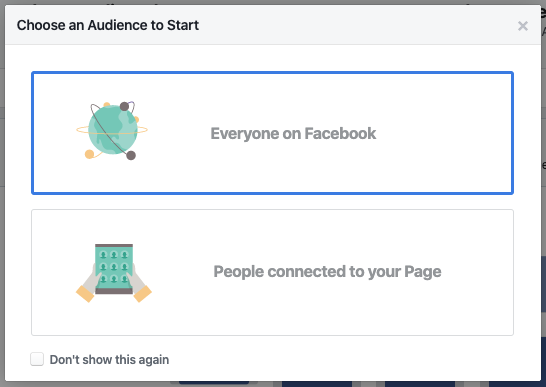546x387 pixels.
Task: Click the Everyone on Facebook text label
Action: pyautogui.click(x=293, y=133)
